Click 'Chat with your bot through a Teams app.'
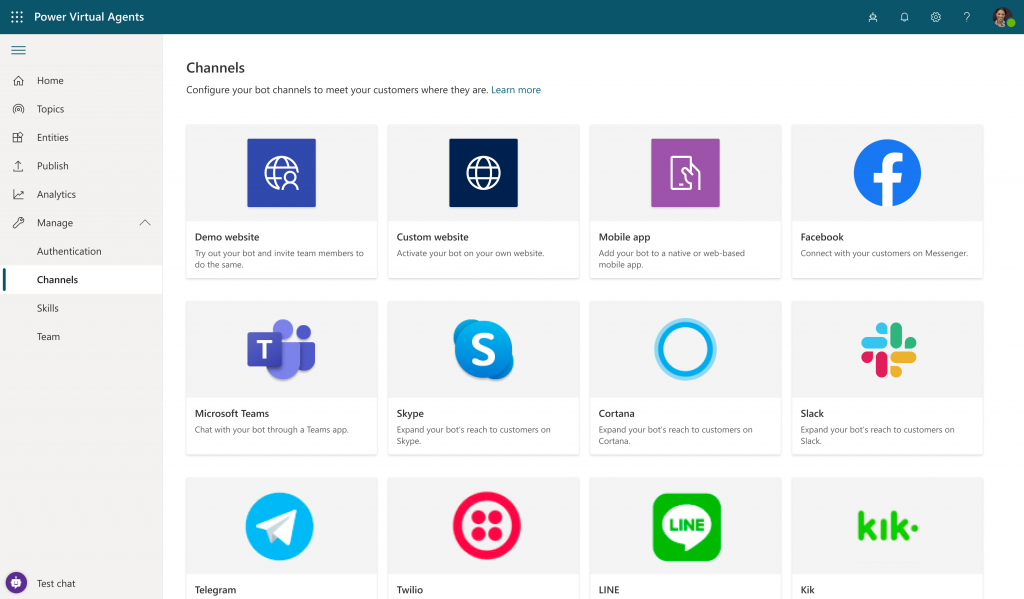This screenshot has width=1024, height=599. point(272,430)
